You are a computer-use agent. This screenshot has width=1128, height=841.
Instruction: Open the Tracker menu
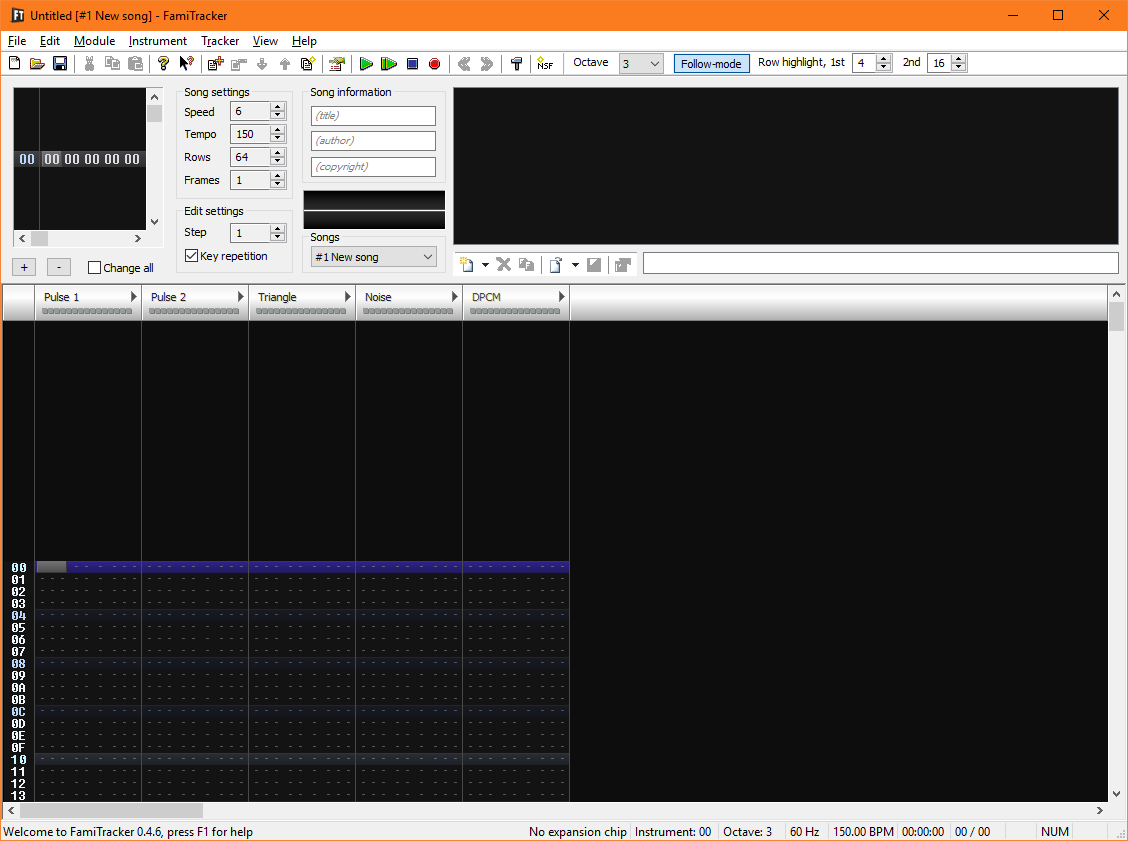[220, 41]
